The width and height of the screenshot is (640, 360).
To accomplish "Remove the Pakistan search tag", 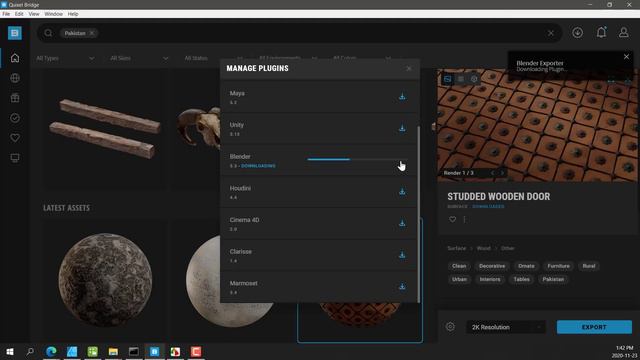I will click(92, 33).
